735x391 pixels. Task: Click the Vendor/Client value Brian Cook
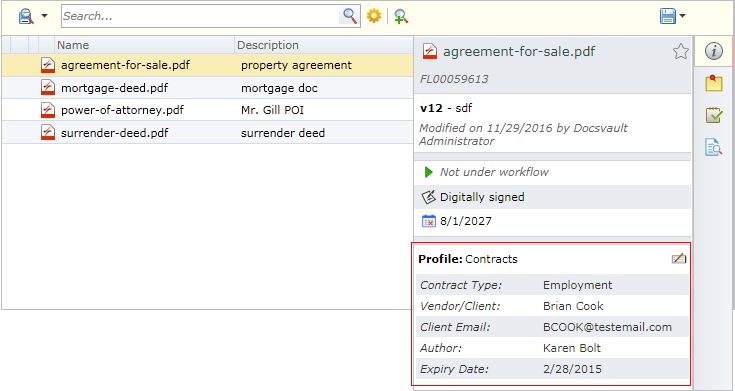573,306
